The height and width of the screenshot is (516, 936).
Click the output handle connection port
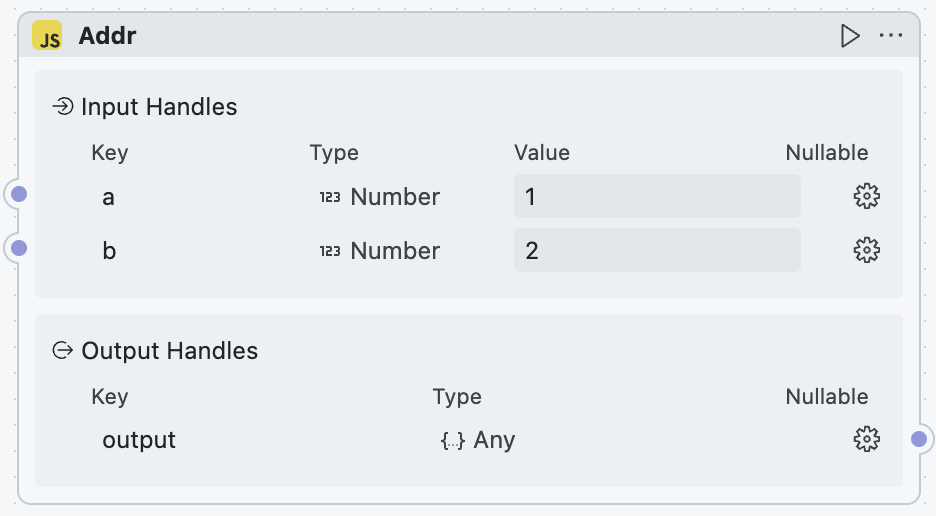919,438
